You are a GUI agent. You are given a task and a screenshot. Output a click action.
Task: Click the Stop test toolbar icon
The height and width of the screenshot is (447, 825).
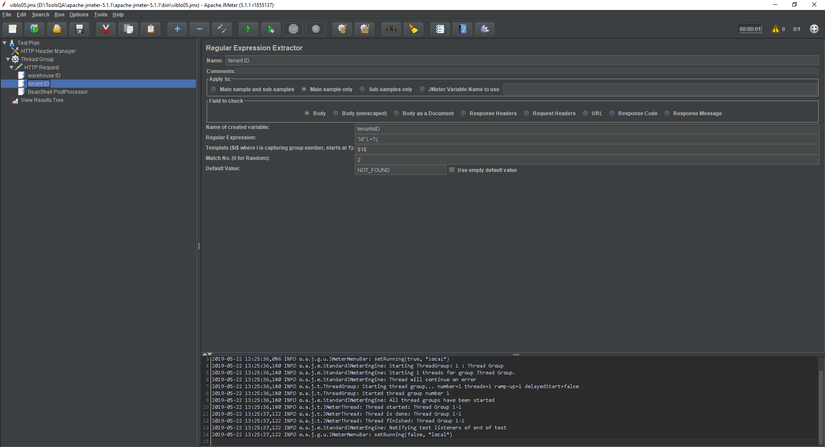293,29
